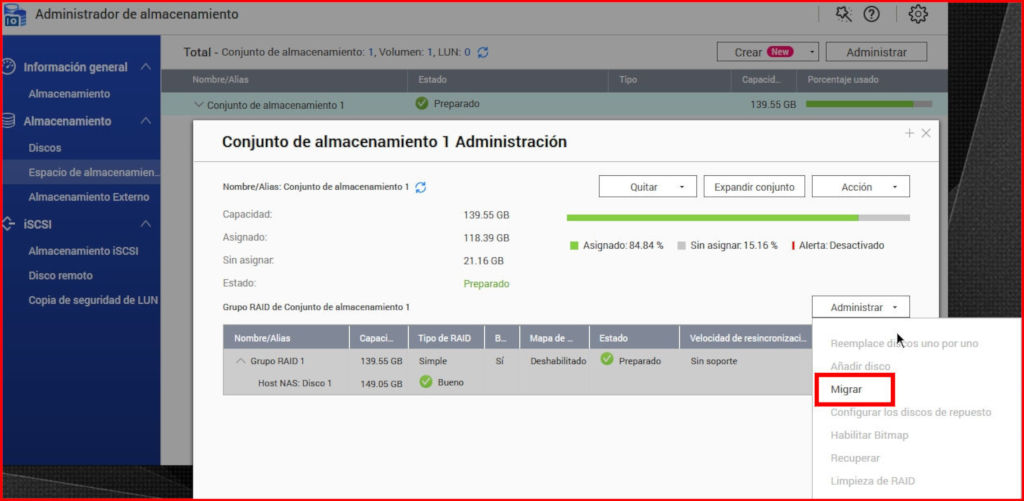This screenshot has height=501, width=1024.
Task: Open the Quitar dropdown
Action: [x=647, y=187]
